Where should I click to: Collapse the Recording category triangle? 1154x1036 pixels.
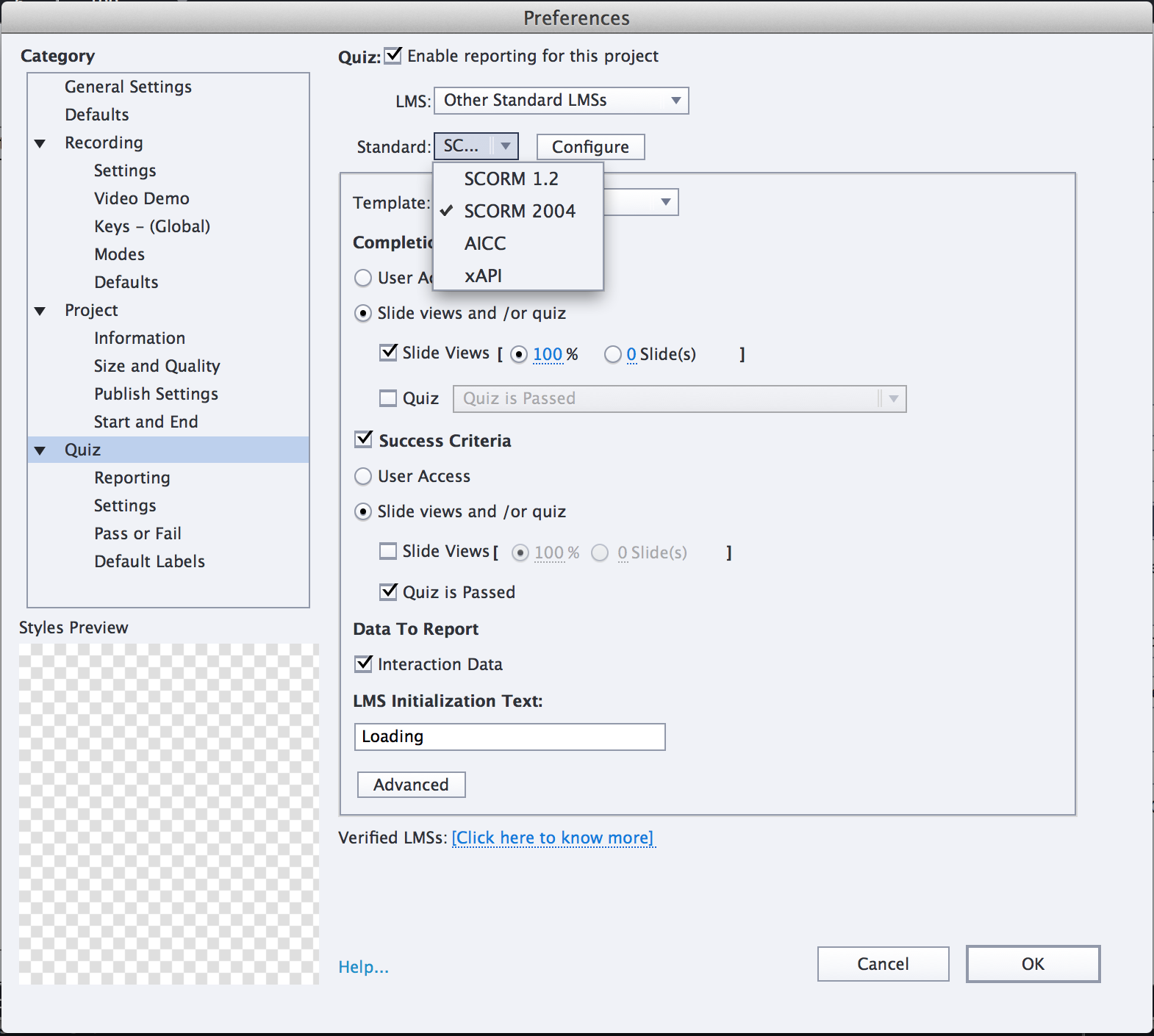[x=40, y=143]
